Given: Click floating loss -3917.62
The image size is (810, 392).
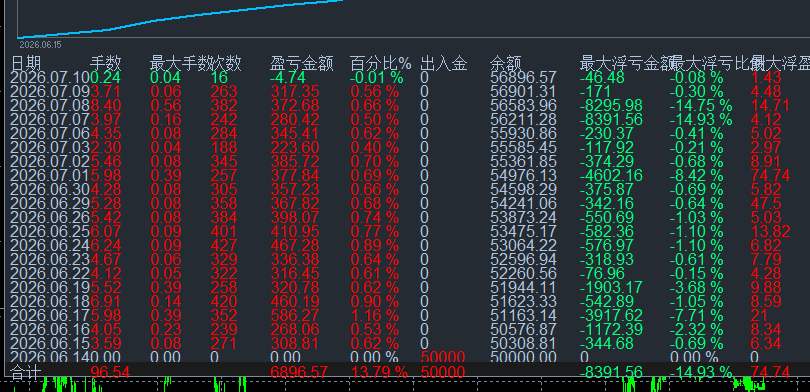Looking at the screenshot, I should click(611, 315).
